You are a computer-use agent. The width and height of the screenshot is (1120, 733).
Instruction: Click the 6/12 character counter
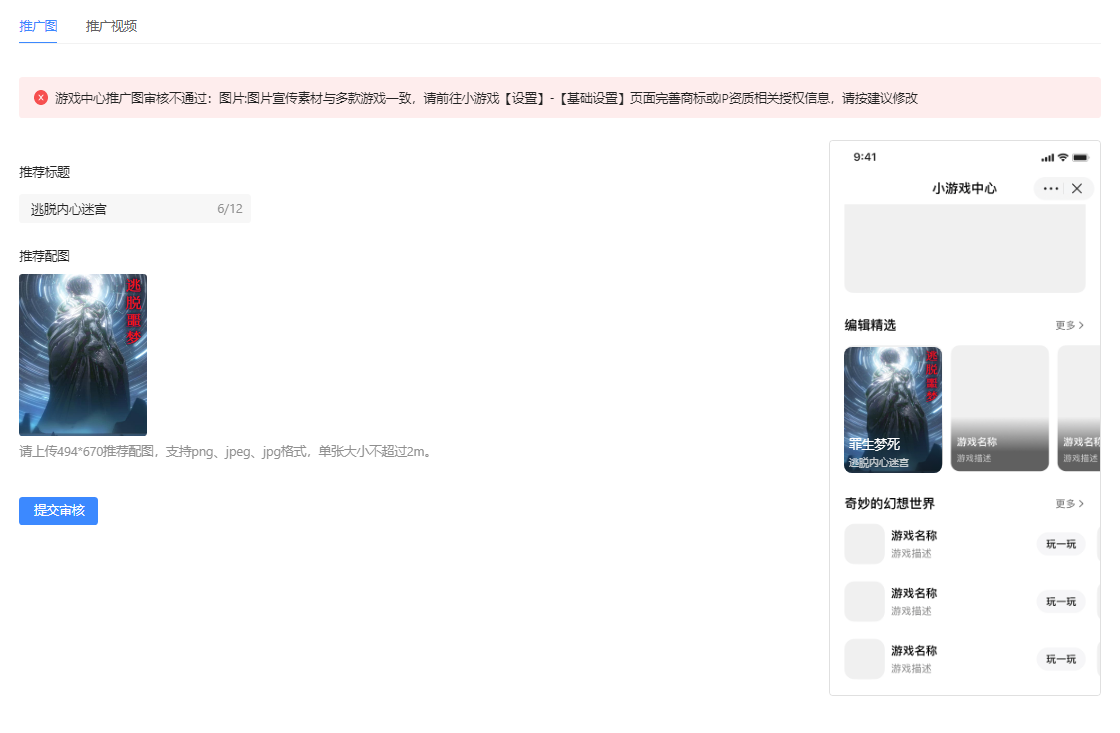tap(230, 209)
